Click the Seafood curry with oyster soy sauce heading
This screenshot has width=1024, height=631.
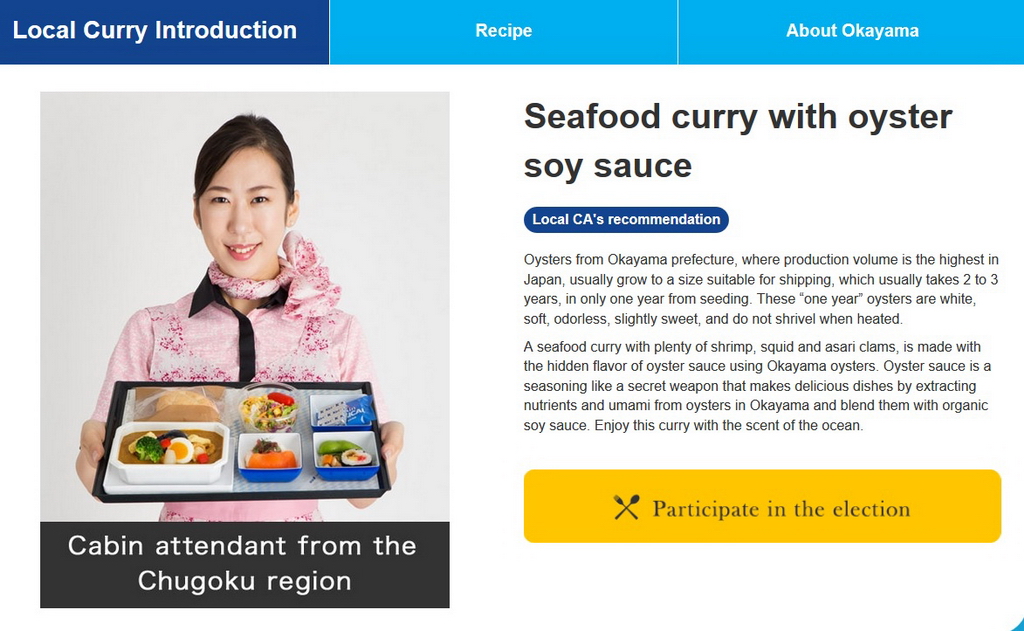[738, 141]
